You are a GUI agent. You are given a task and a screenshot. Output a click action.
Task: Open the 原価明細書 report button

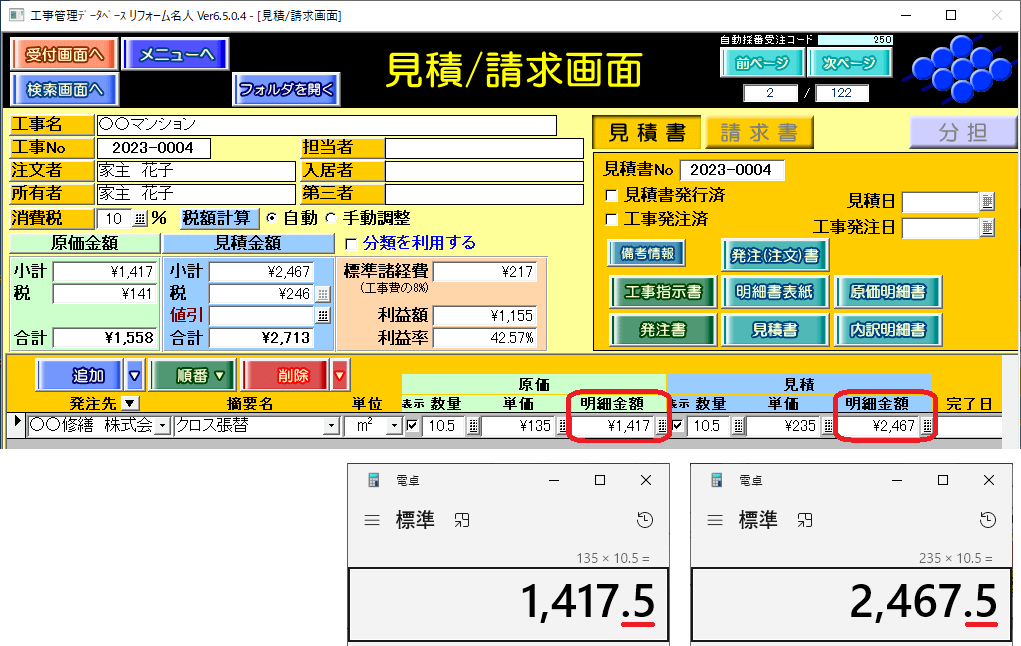(x=888, y=293)
